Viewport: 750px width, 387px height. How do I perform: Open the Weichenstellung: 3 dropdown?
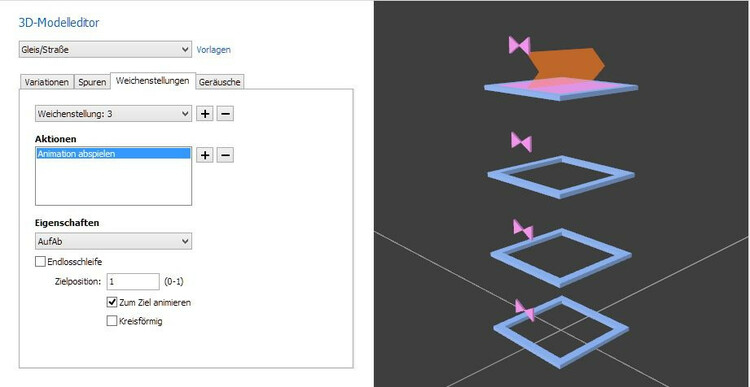[113, 114]
